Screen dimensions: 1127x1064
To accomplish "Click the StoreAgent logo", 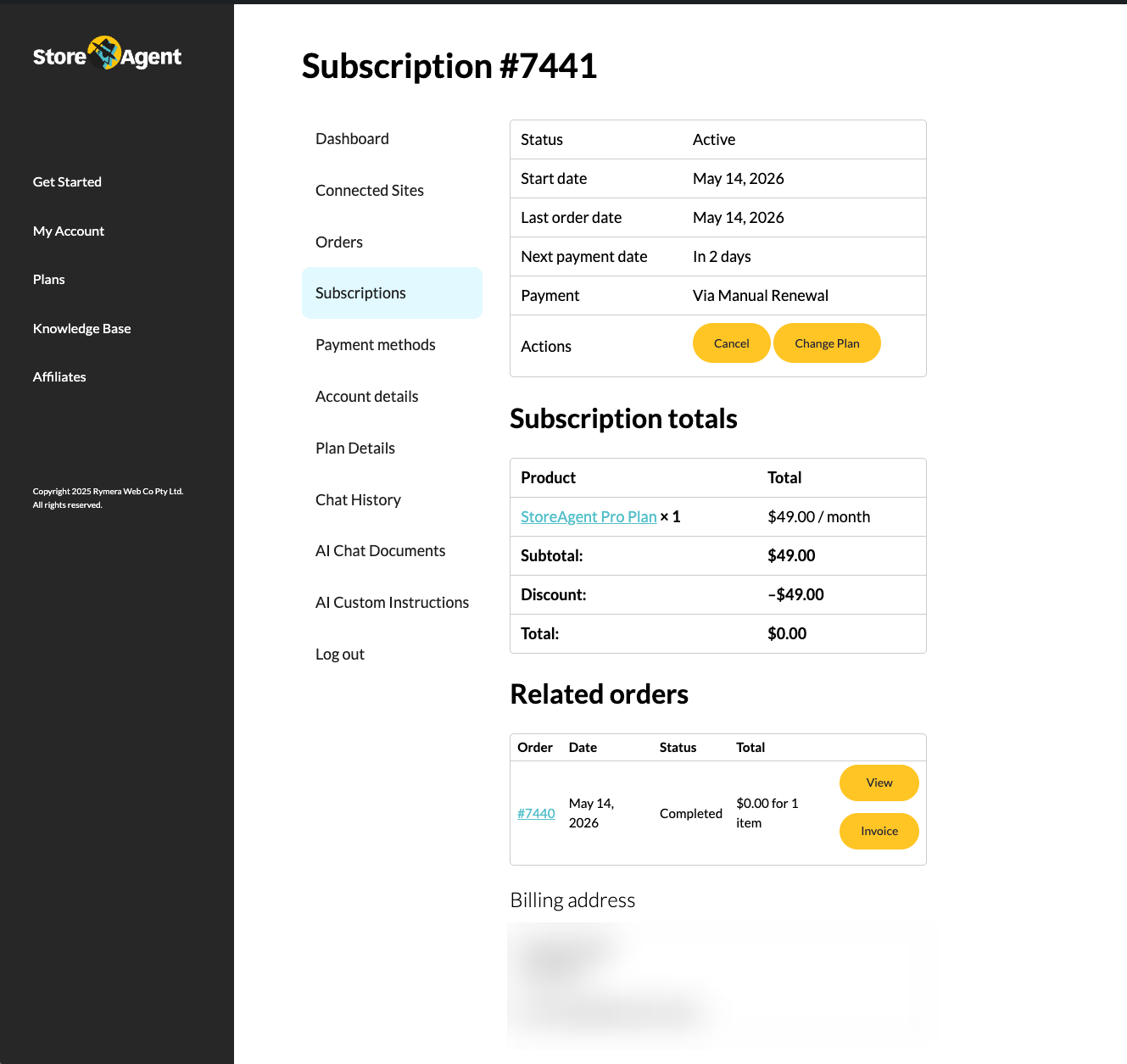I will point(107,54).
